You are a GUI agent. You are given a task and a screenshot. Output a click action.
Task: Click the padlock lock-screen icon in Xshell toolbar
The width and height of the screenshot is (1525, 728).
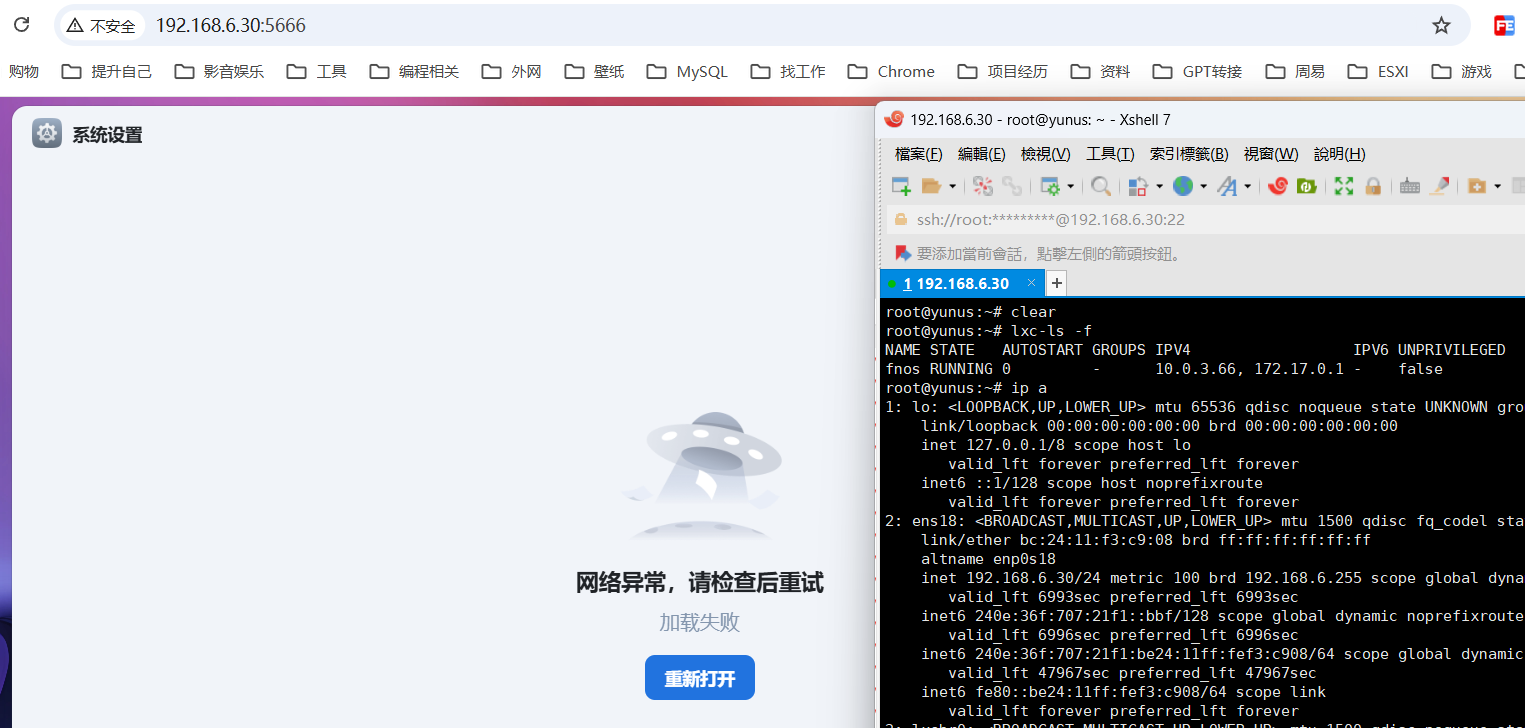[1373, 186]
